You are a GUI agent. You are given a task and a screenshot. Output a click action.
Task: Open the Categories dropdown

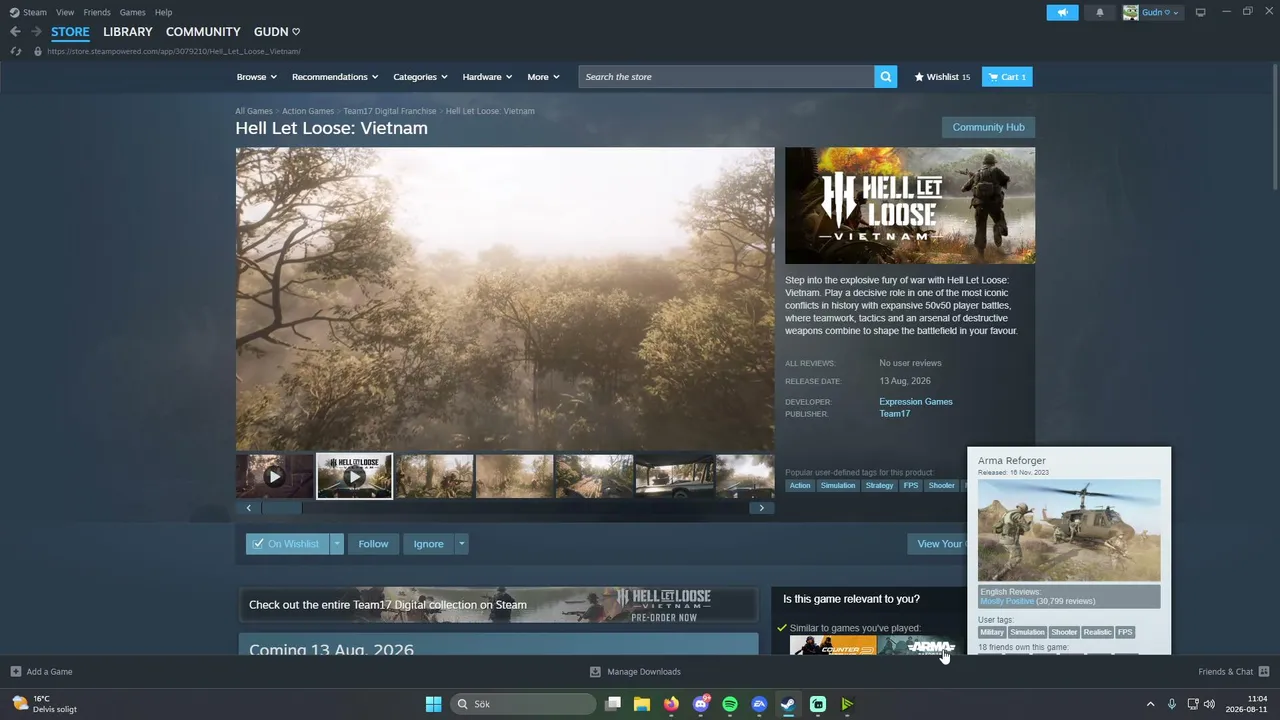coord(420,77)
